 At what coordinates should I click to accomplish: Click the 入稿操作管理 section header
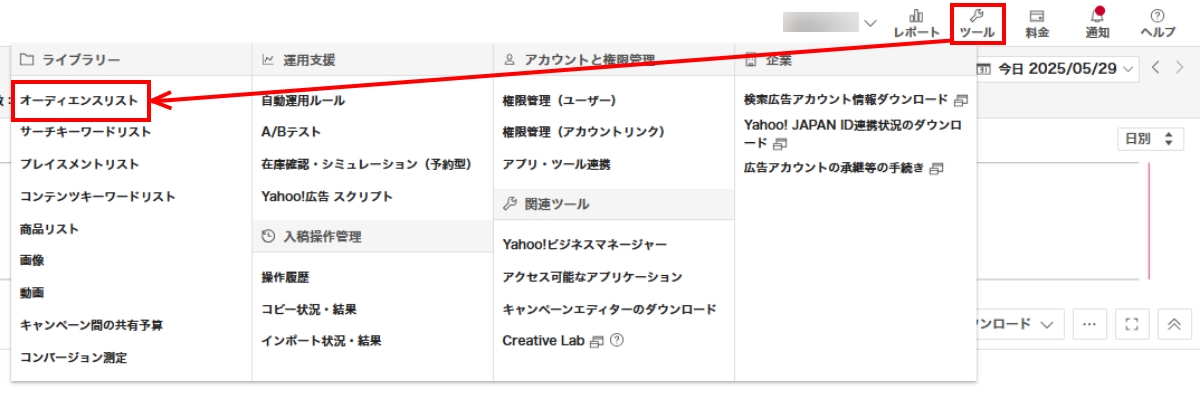point(372,237)
